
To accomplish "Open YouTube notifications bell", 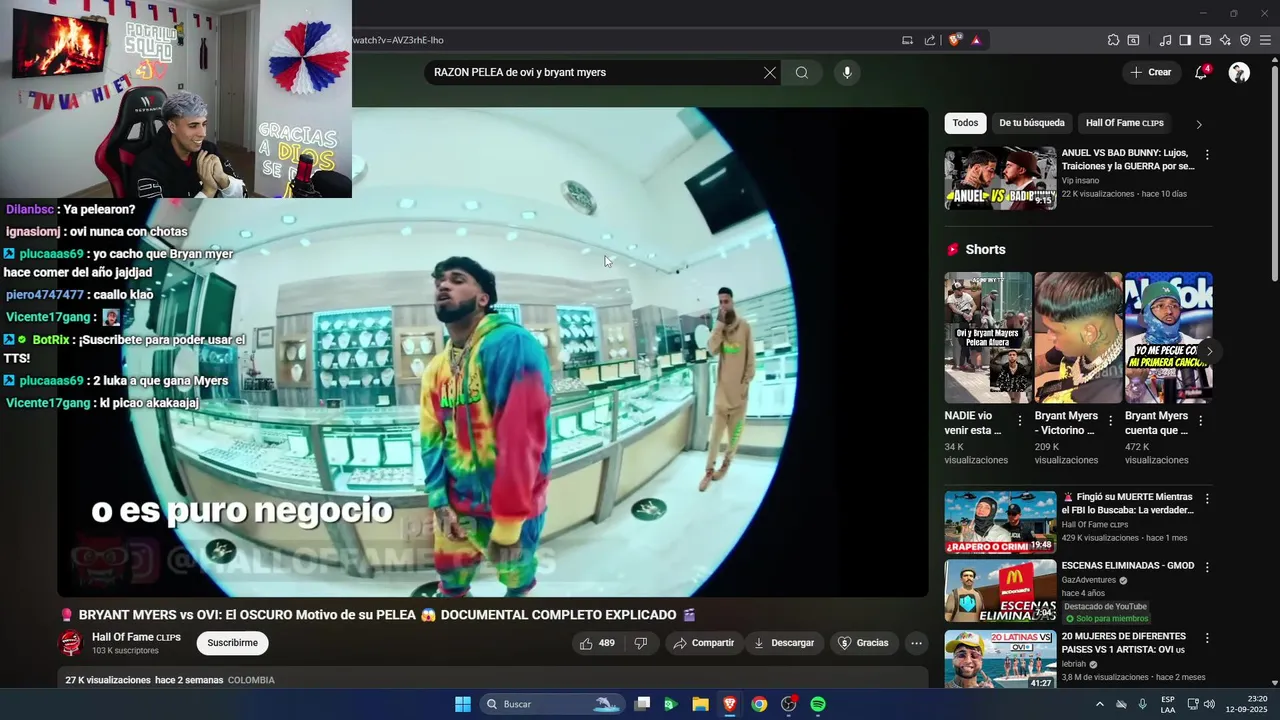I will pos(1201,72).
